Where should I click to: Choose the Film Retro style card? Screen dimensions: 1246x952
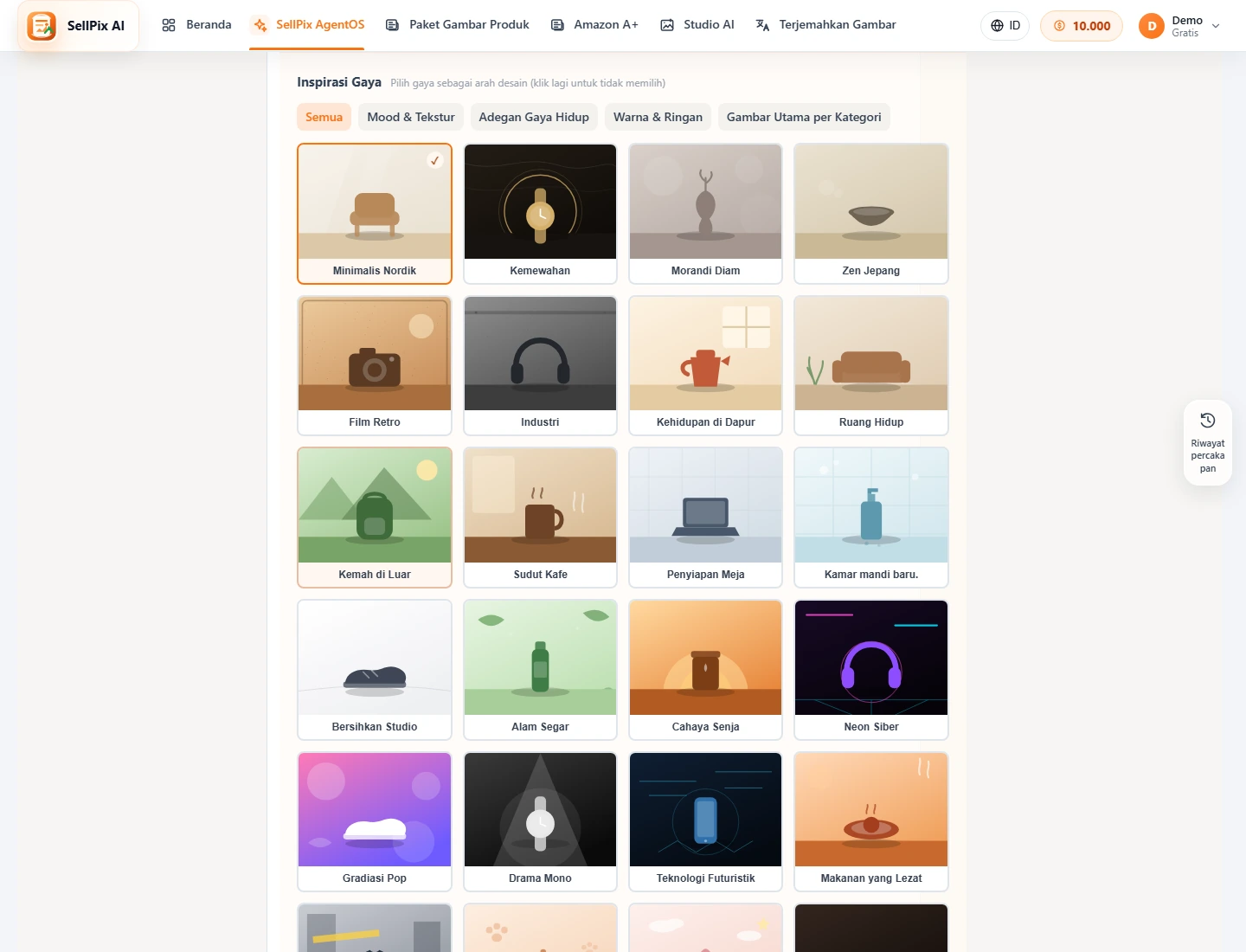pyautogui.click(x=375, y=365)
